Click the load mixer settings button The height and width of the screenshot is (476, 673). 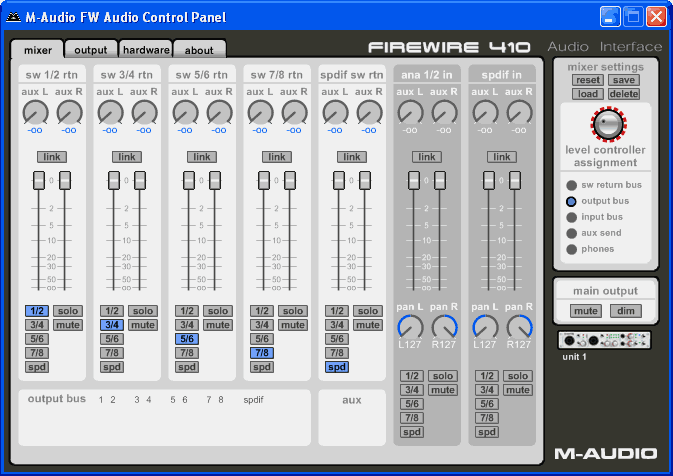(x=588, y=94)
